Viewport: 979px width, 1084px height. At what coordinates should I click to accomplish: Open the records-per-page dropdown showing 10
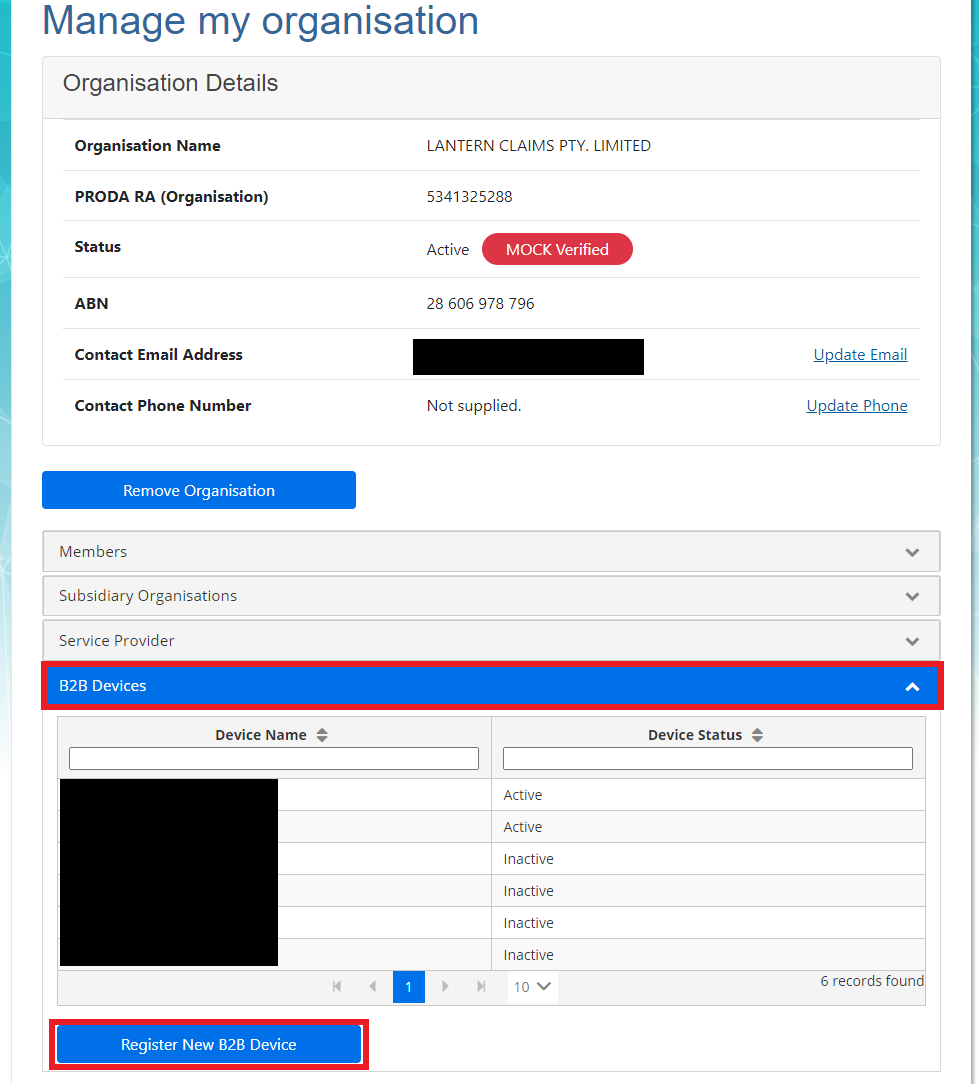click(x=532, y=986)
